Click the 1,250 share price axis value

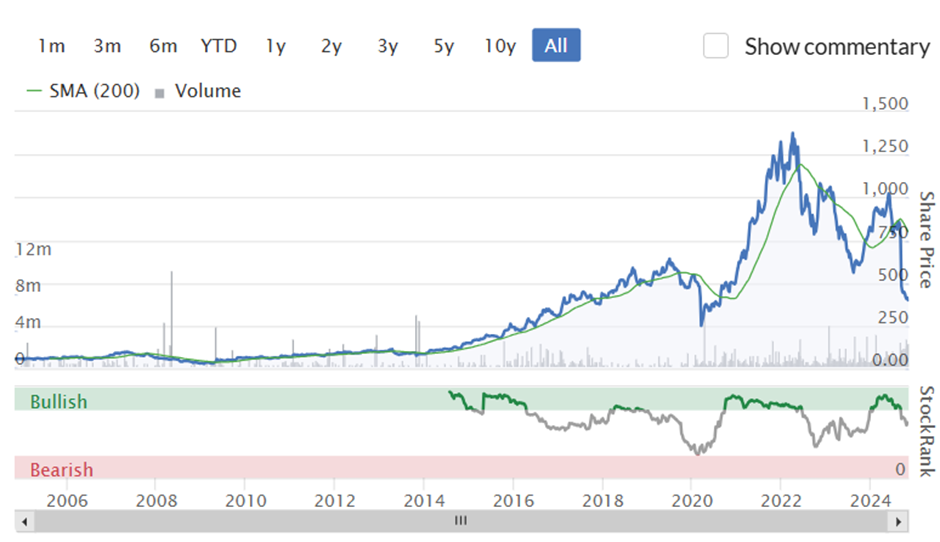point(885,146)
